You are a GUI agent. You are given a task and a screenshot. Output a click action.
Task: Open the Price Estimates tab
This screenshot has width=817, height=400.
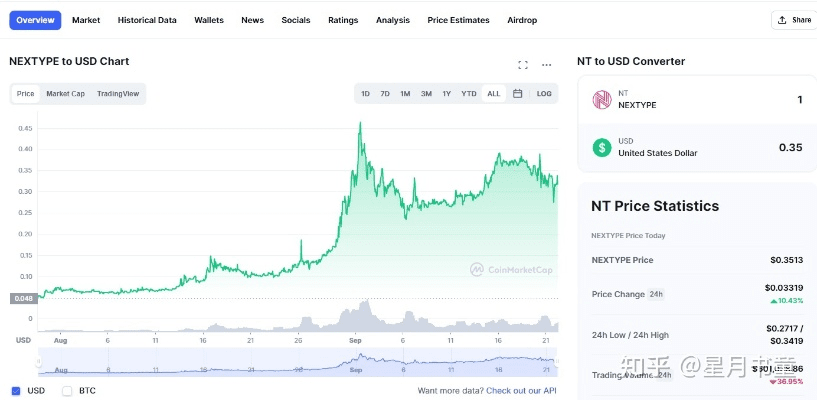coord(458,20)
